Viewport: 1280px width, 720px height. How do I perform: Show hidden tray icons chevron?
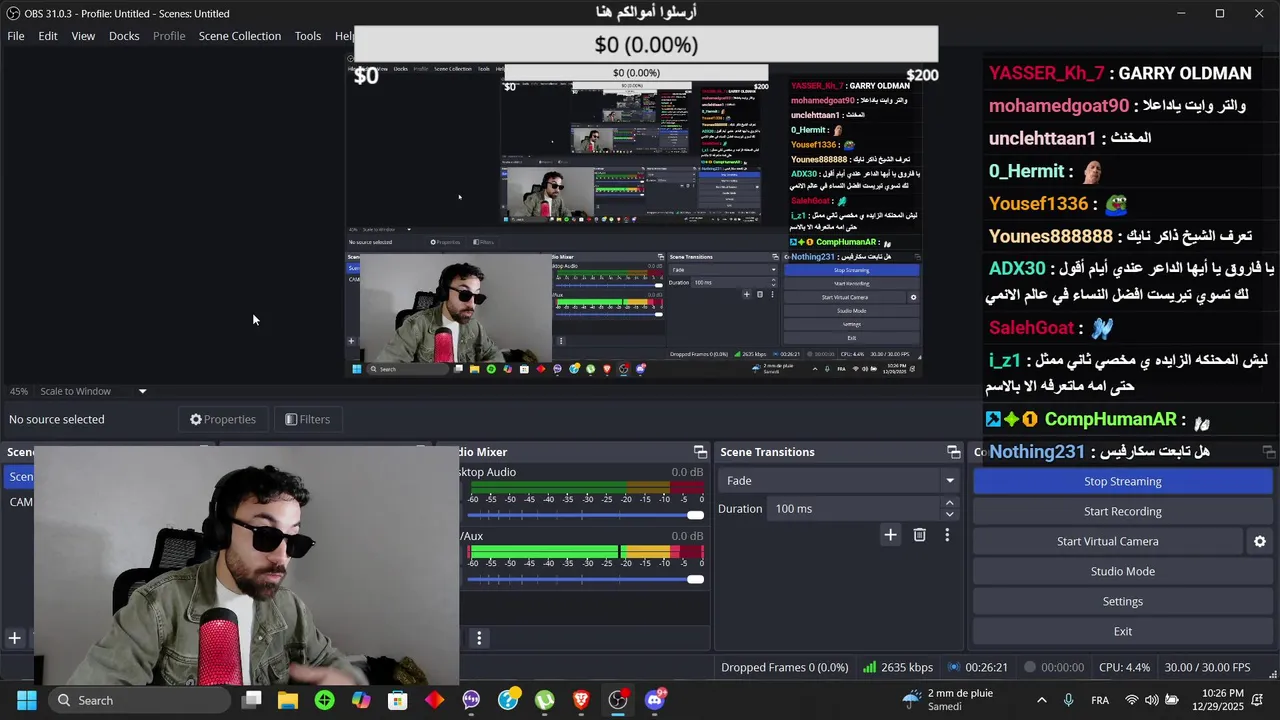point(1042,700)
